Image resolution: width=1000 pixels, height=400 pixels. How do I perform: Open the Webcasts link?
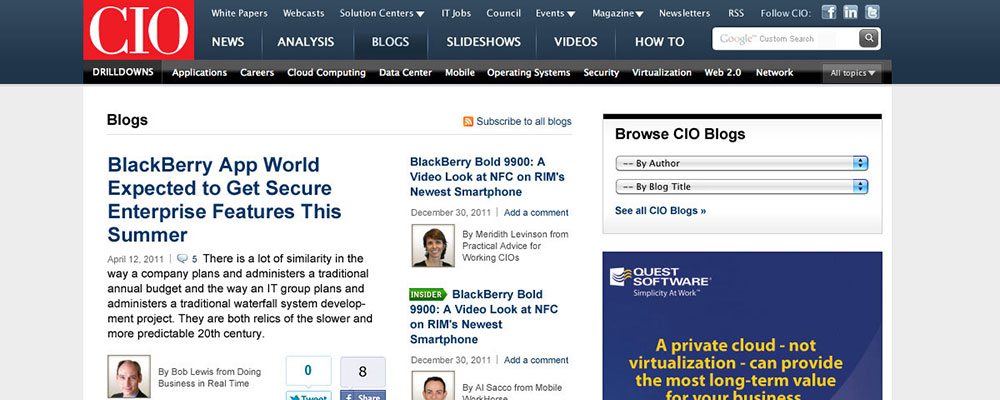tap(304, 13)
